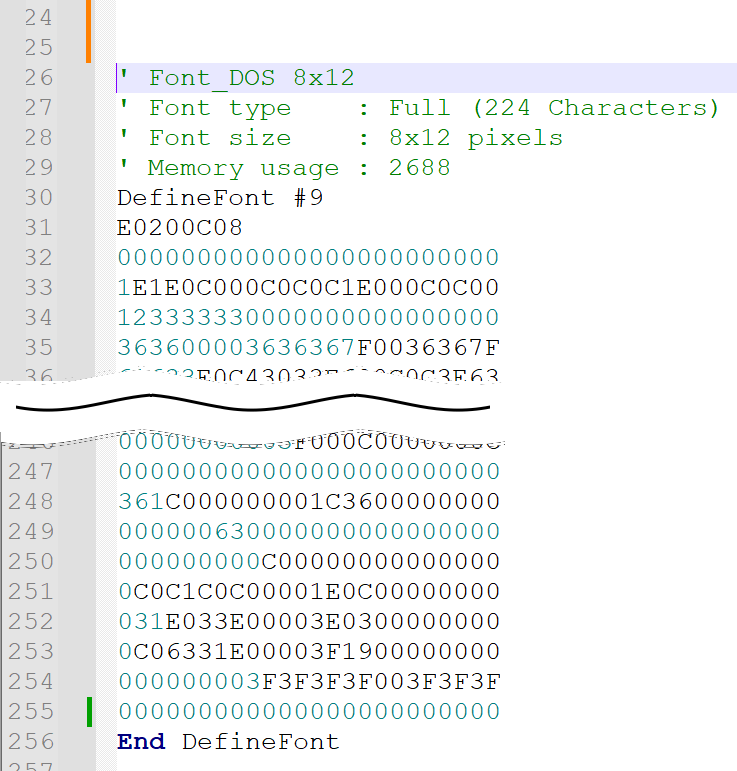Click the hex line beginning with 3636000036

point(308,348)
